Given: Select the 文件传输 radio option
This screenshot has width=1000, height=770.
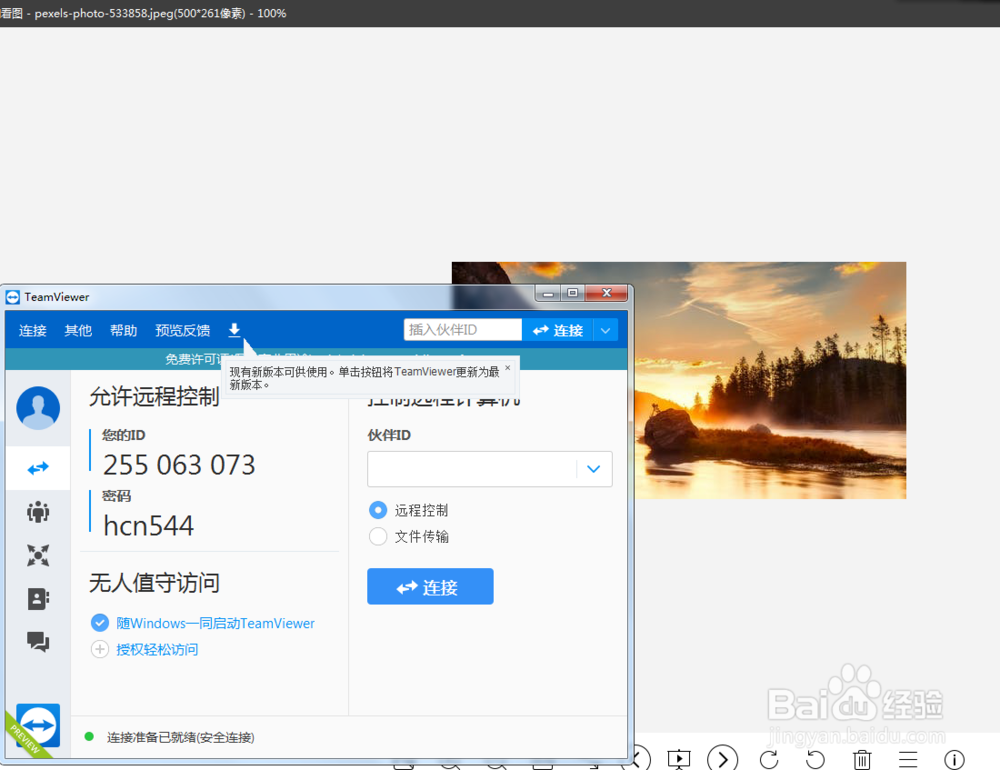Looking at the screenshot, I should tap(378, 537).
